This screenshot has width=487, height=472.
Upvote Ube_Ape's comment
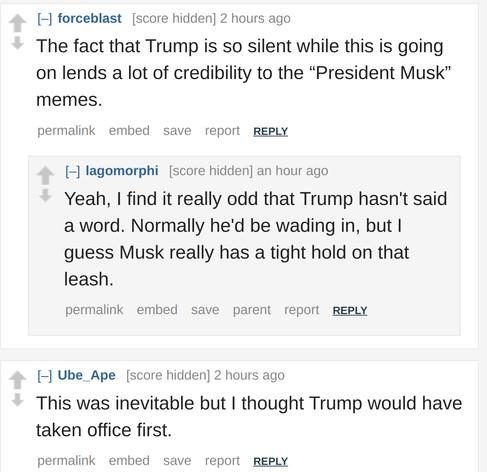point(17,380)
